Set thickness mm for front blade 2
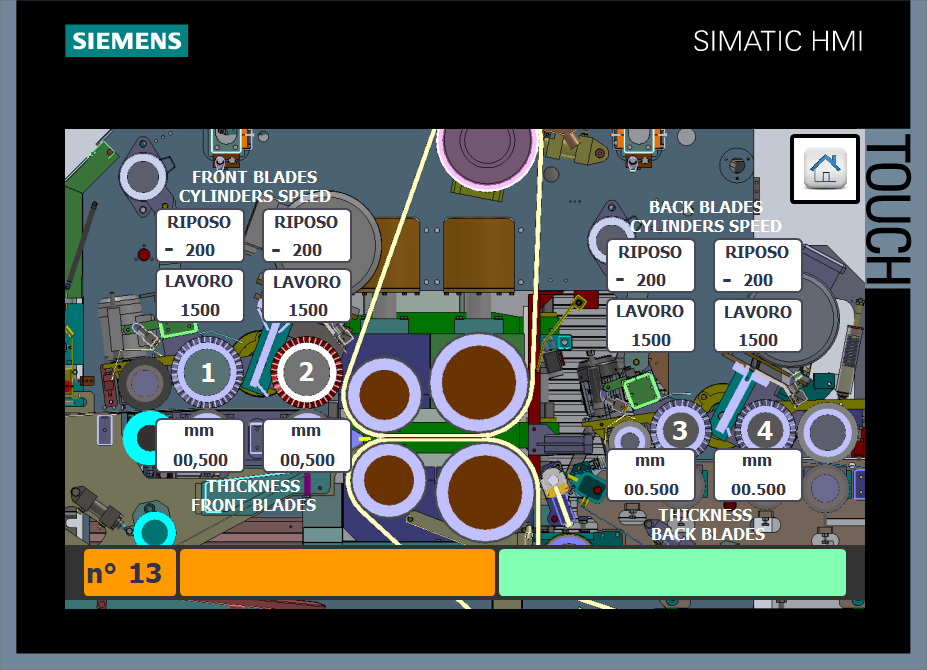The image size is (927, 670). point(307,445)
